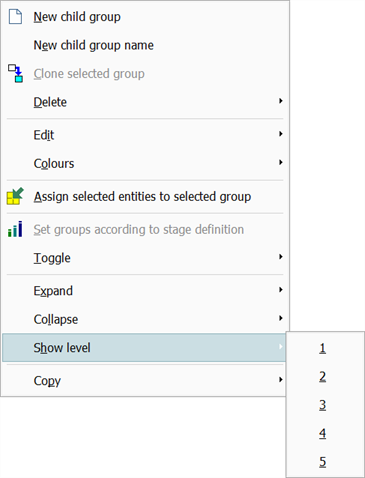Viewport: 365px width, 478px height.
Task: Select New child group name entry
Action: (144, 45)
